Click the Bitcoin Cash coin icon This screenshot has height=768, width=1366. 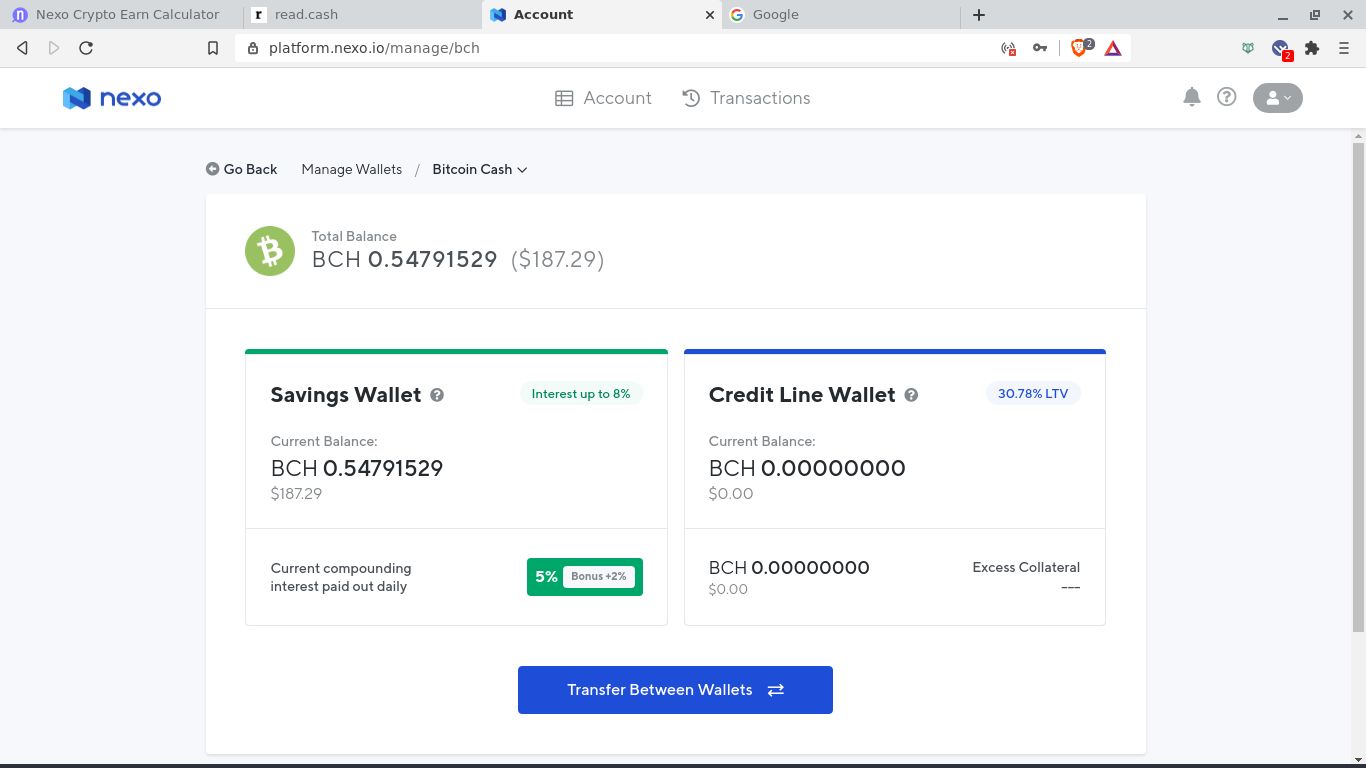[270, 251]
